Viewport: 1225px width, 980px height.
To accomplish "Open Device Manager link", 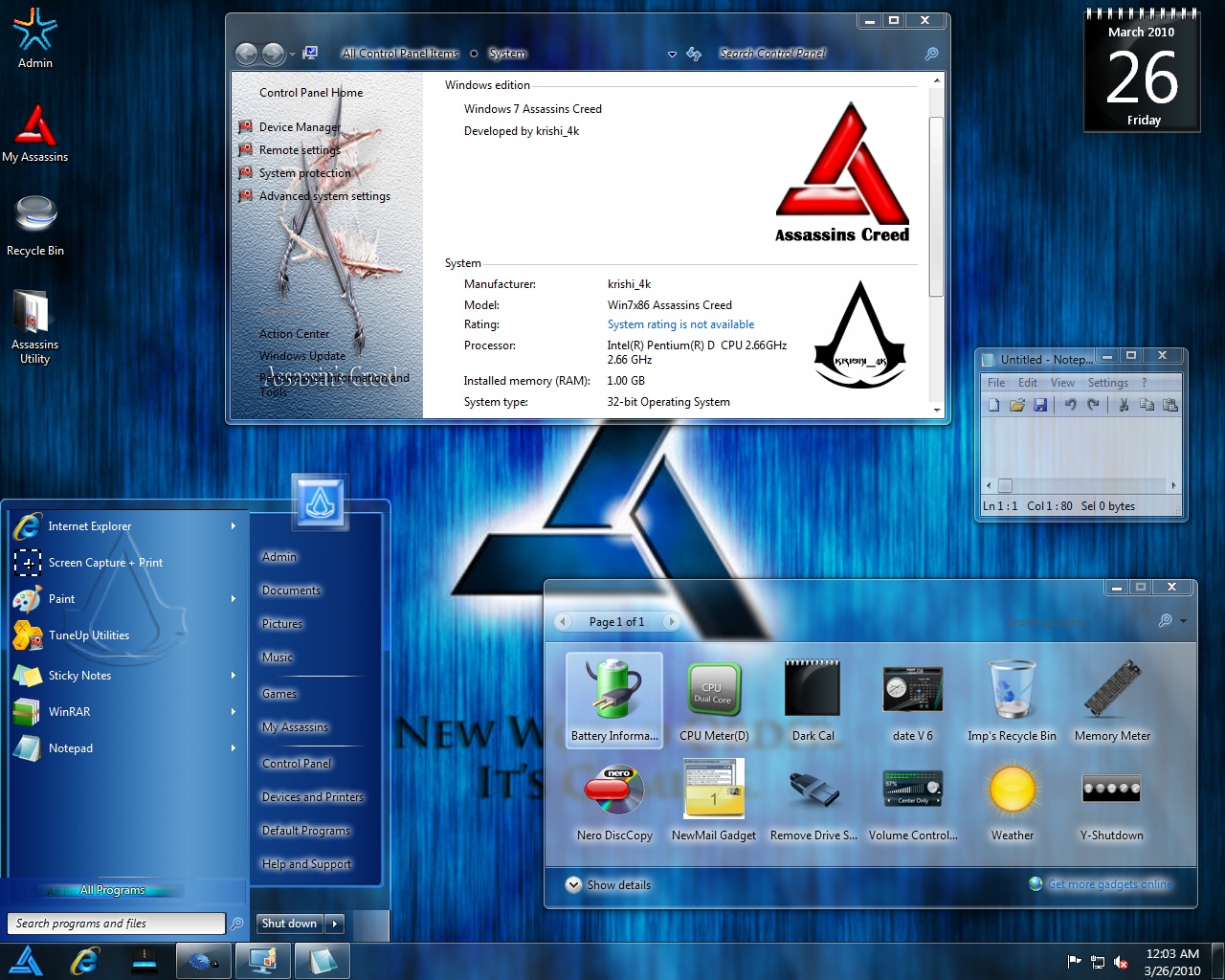I will [x=300, y=127].
